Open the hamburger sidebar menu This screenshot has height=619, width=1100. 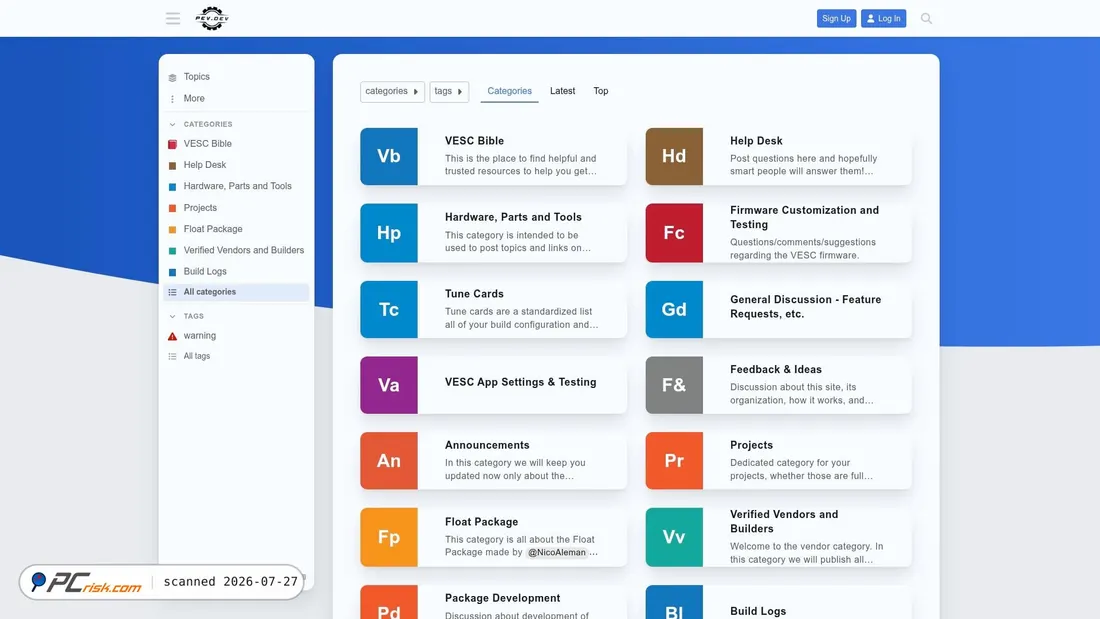tap(173, 18)
